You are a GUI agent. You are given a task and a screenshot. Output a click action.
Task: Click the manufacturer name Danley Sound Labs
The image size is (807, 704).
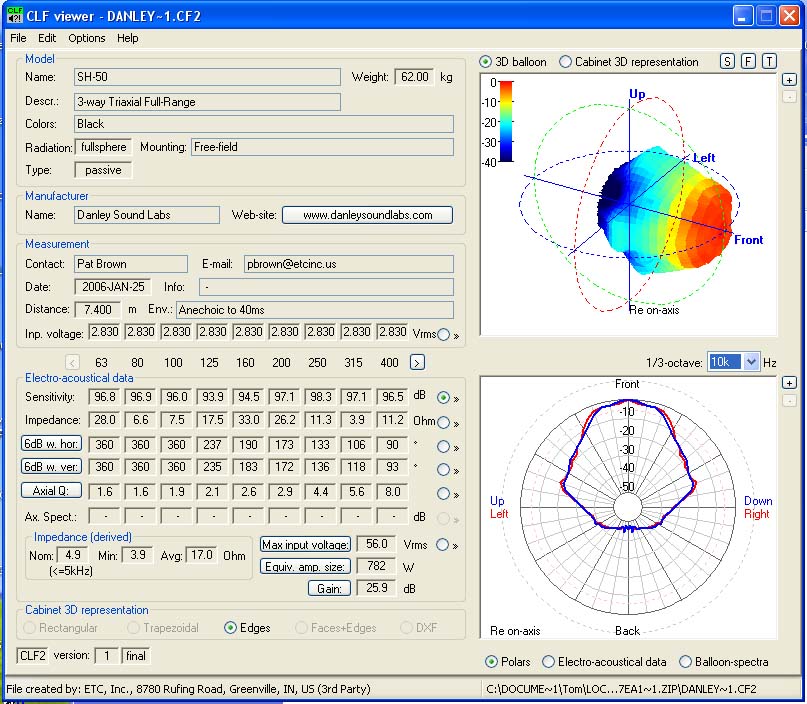[147, 215]
